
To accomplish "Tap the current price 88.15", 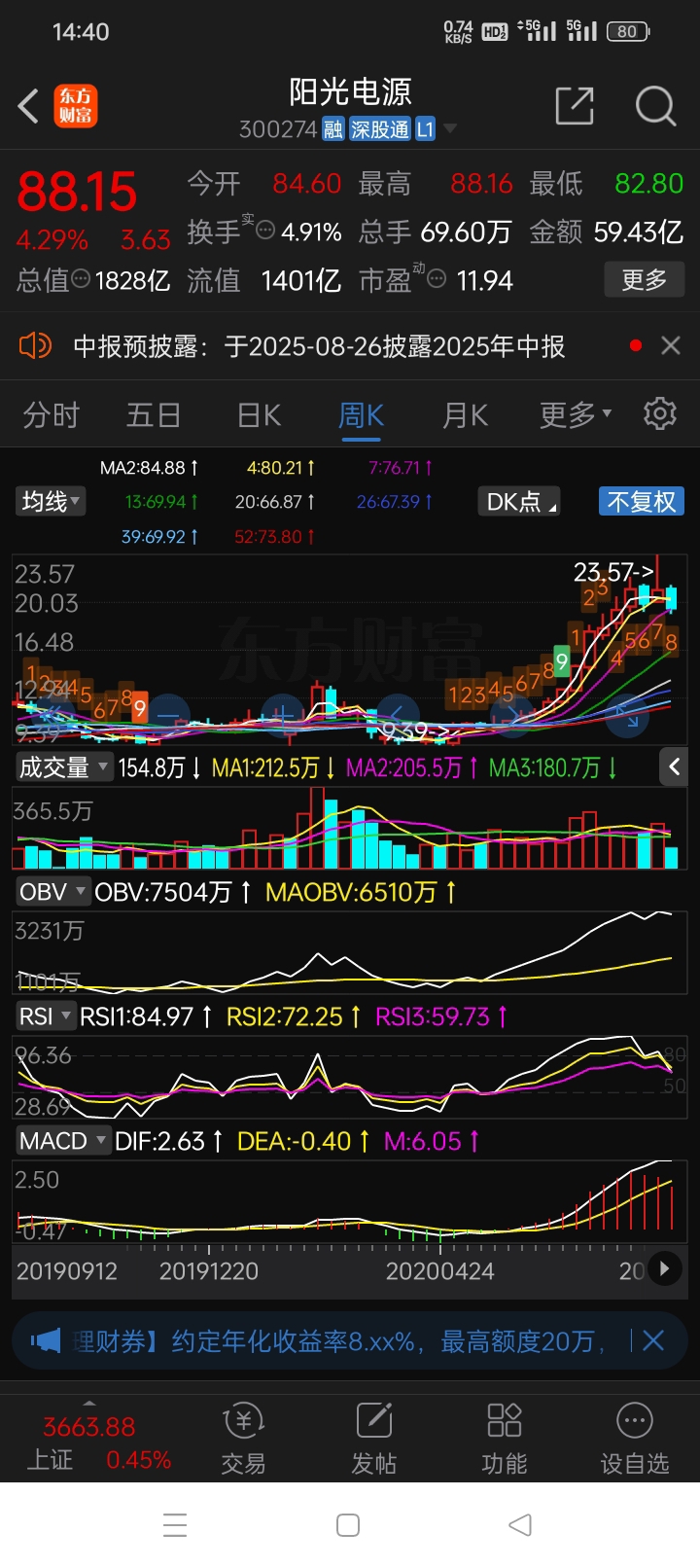I will 77,192.
